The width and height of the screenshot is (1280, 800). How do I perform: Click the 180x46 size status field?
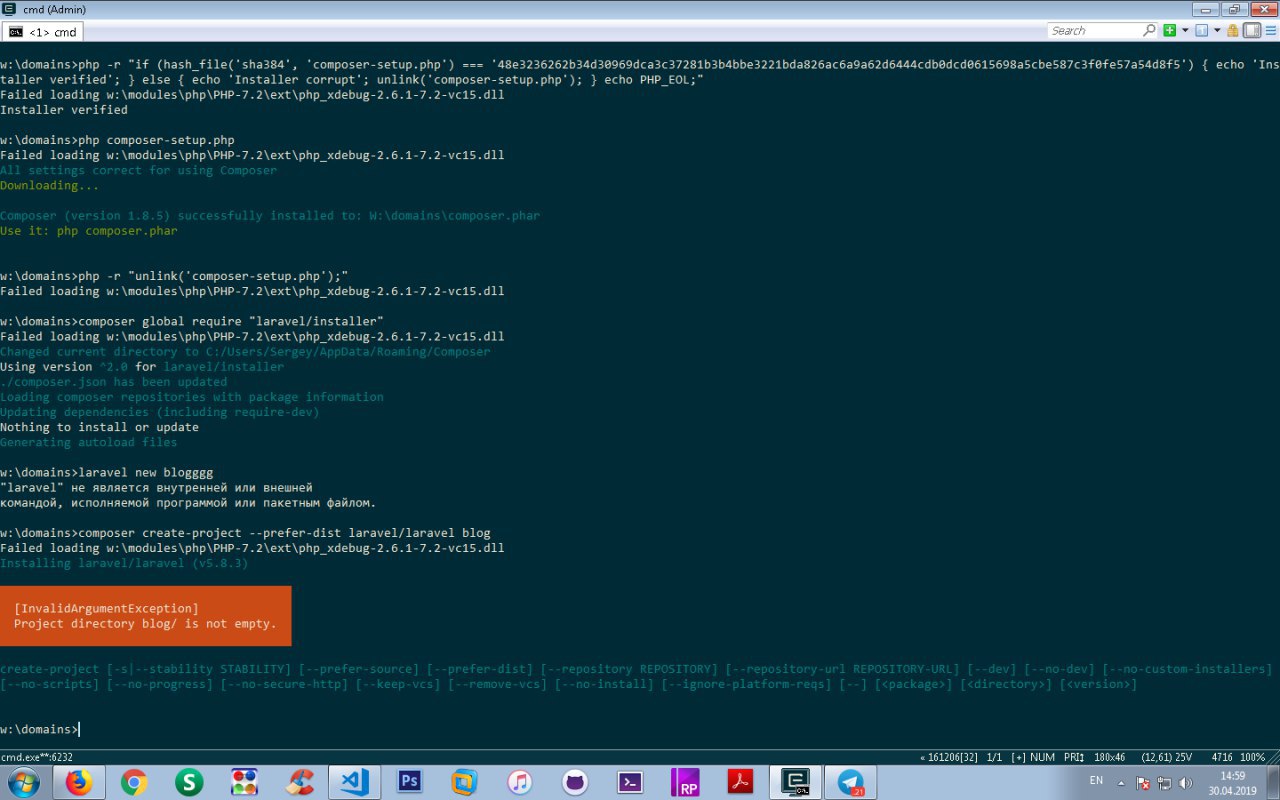pyautogui.click(x=1112, y=757)
